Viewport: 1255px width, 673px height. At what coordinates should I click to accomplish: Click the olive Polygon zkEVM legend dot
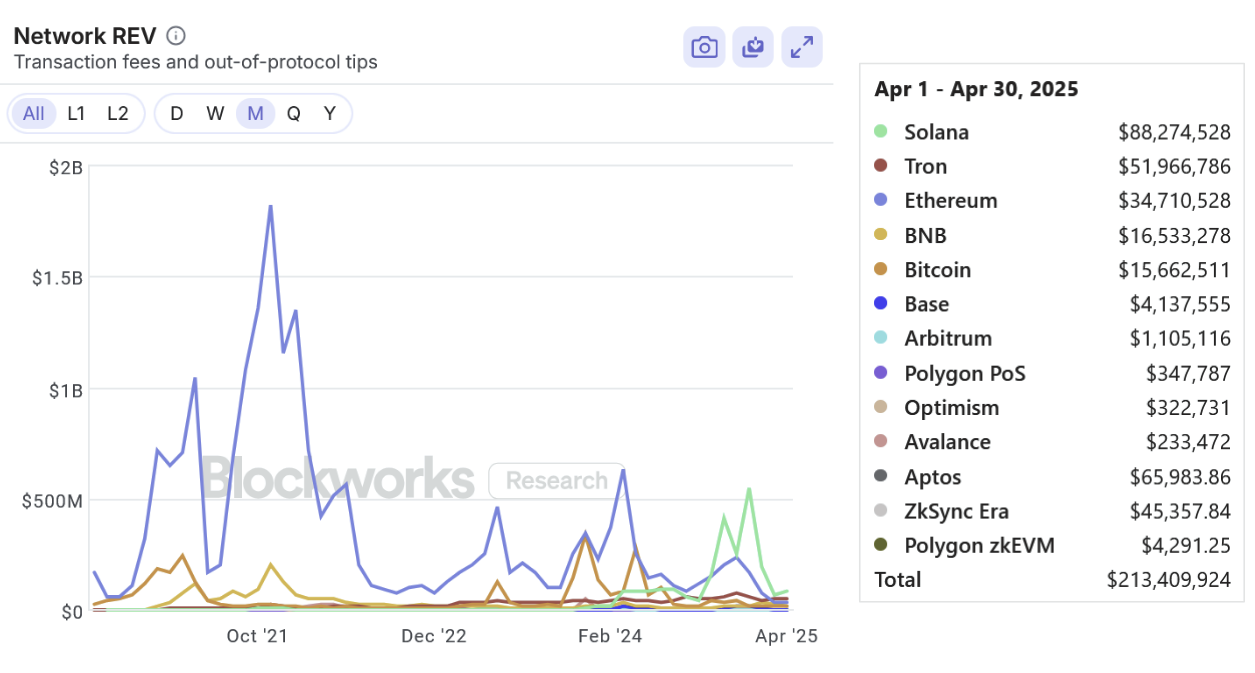881,545
